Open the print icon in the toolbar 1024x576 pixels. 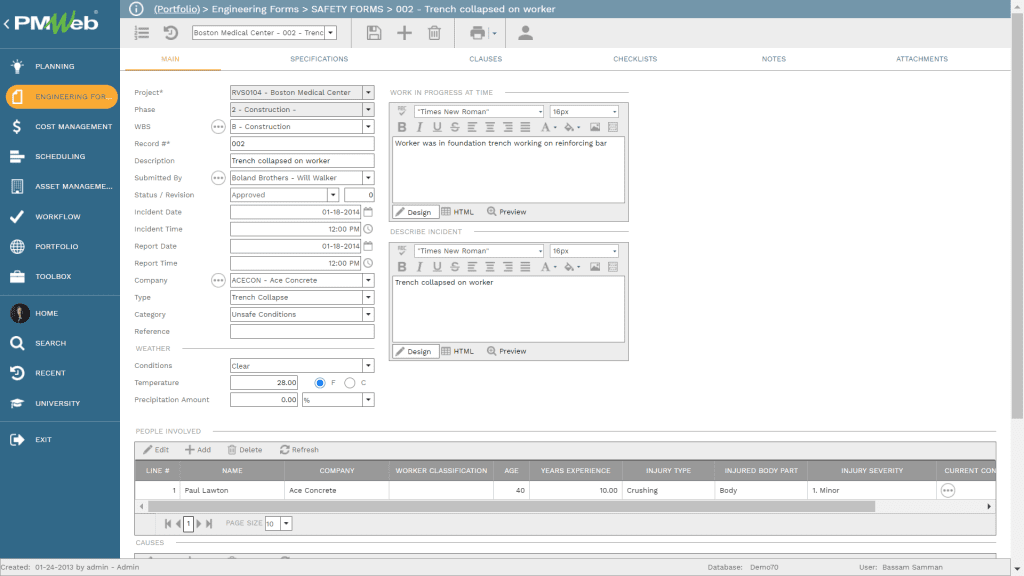pyautogui.click(x=478, y=33)
